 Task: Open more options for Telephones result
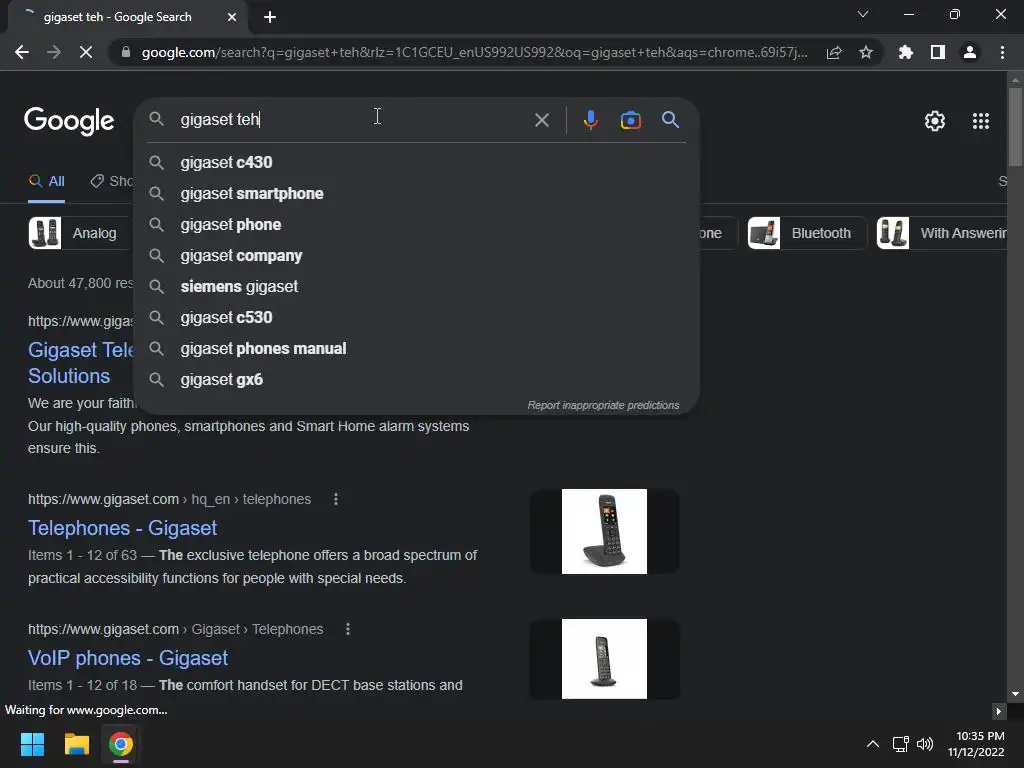coord(336,500)
